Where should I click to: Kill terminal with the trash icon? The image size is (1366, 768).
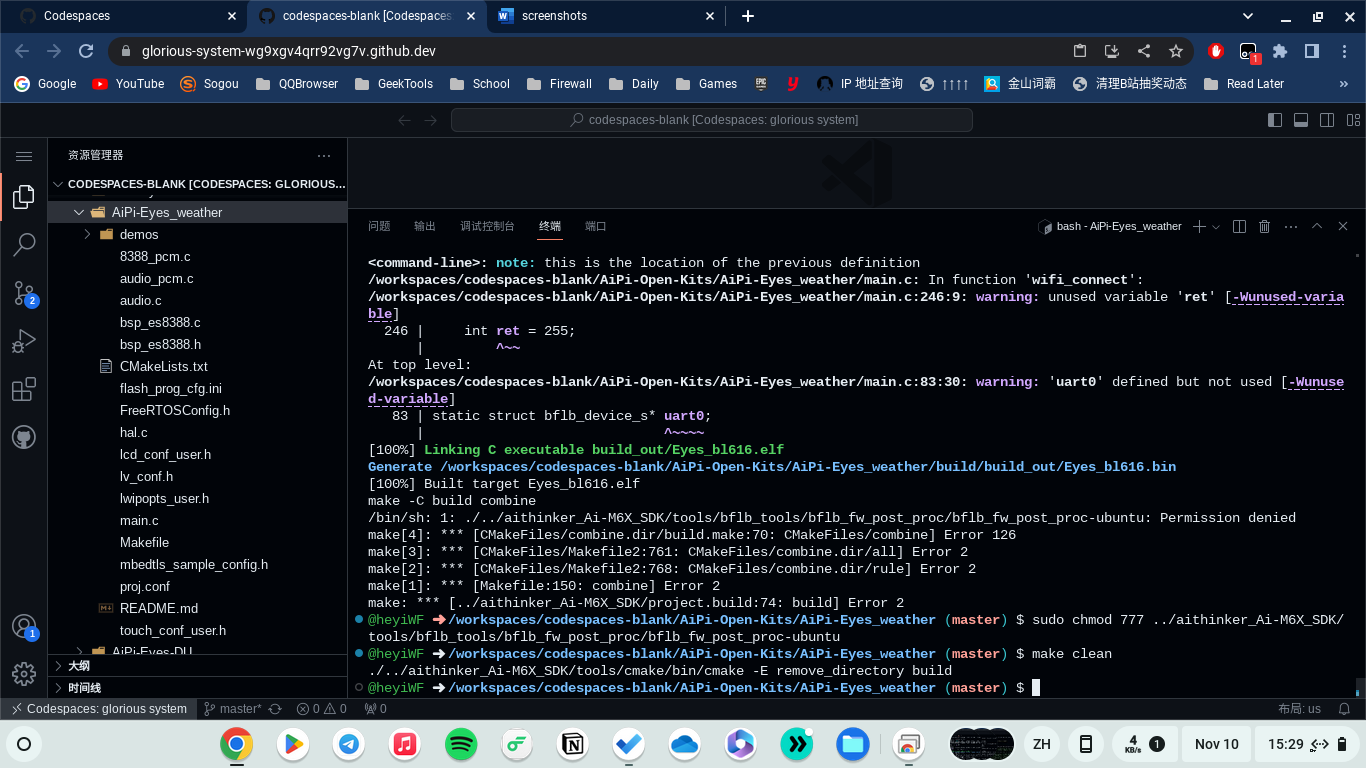(x=1264, y=227)
